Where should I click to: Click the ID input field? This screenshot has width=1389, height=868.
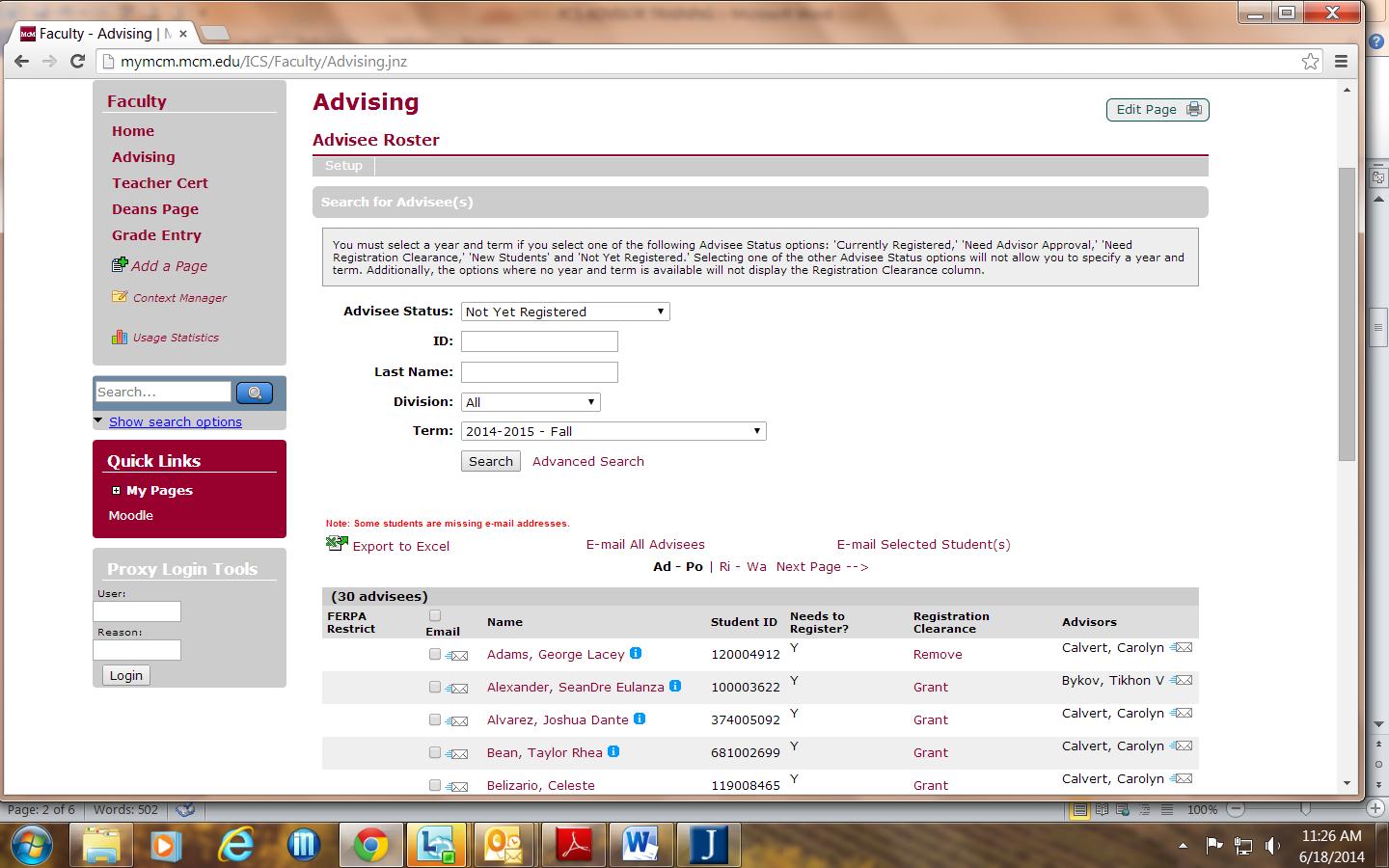click(539, 341)
